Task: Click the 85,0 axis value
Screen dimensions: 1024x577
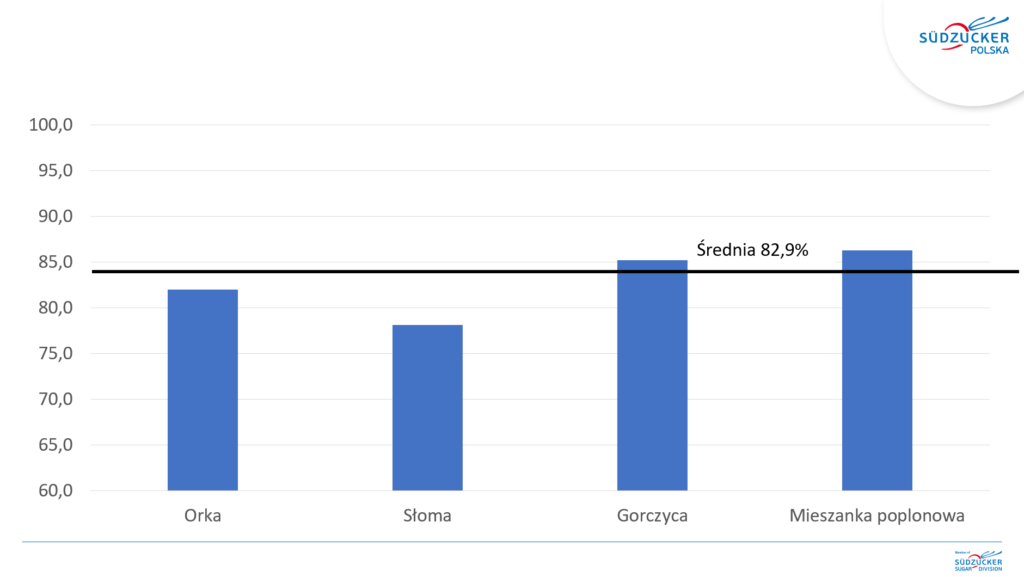Action: [x=56, y=262]
